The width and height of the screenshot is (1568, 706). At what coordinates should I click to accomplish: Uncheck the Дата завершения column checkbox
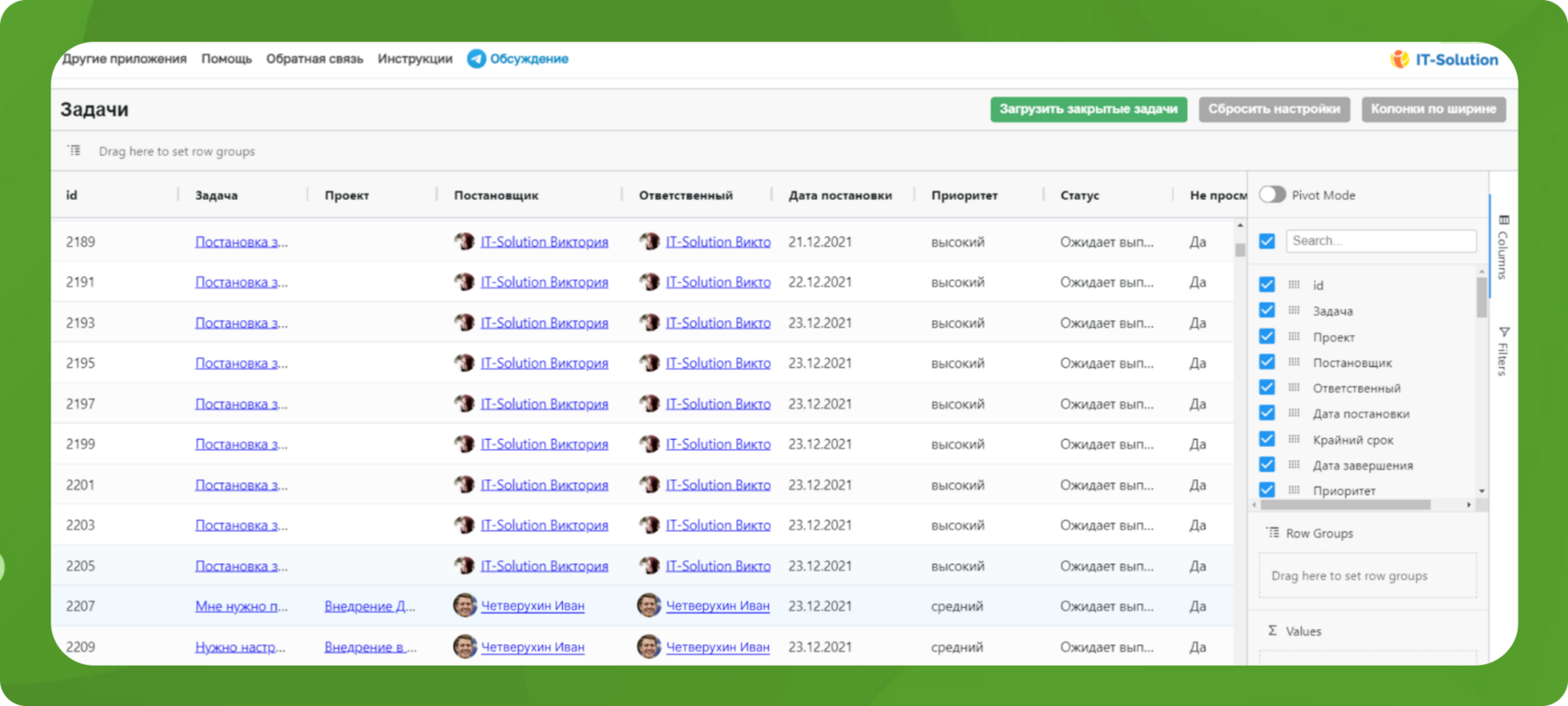pyautogui.click(x=1267, y=464)
